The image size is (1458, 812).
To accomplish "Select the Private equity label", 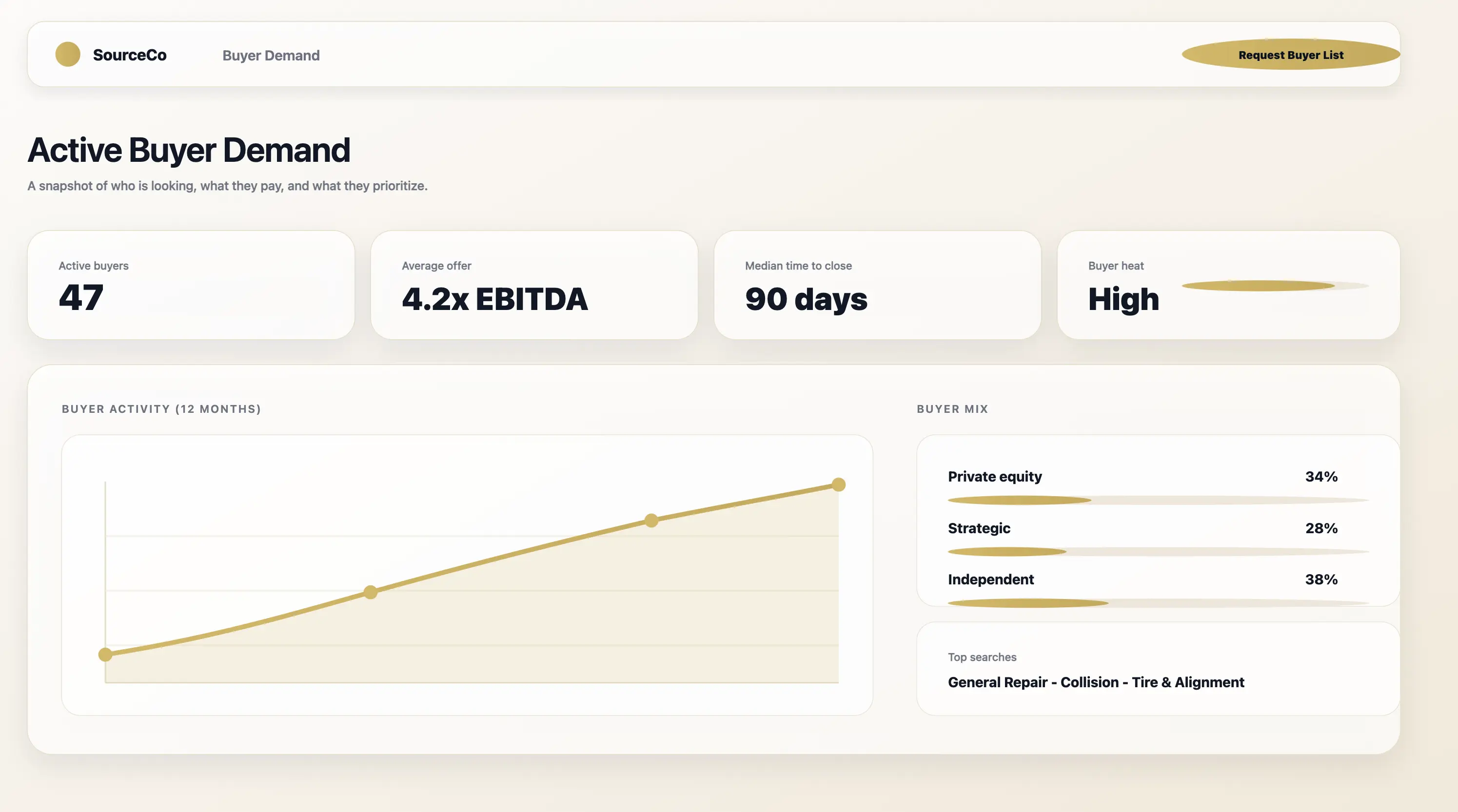I will [994, 477].
